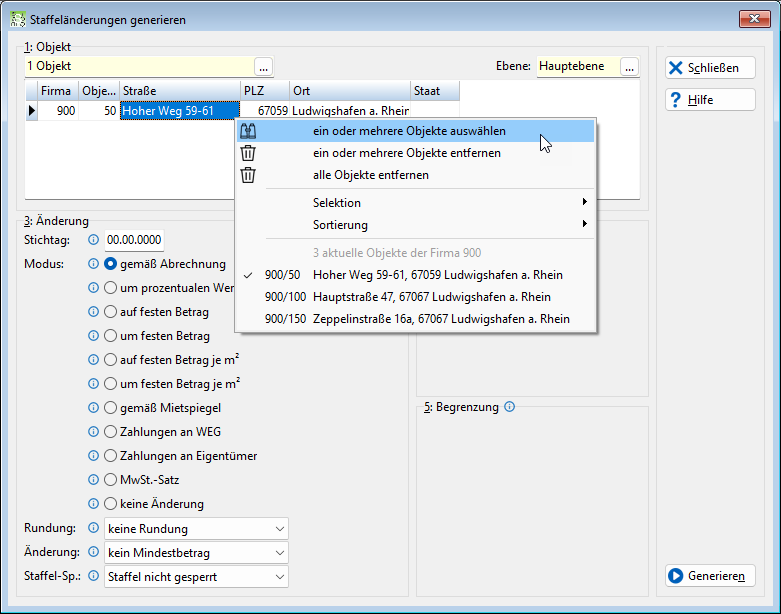
Task: Click binoculars icon for selecting objects
Action: (x=248, y=131)
